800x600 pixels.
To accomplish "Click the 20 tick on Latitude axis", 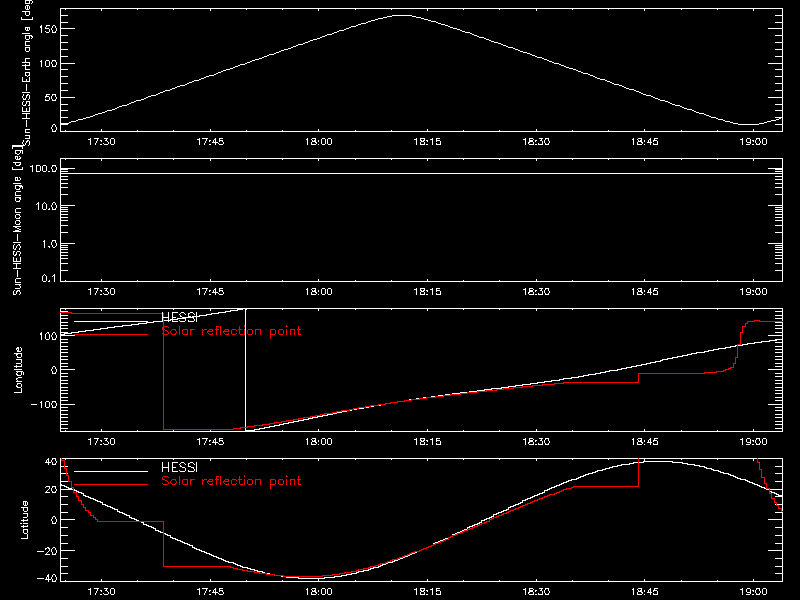I will [51, 489].
